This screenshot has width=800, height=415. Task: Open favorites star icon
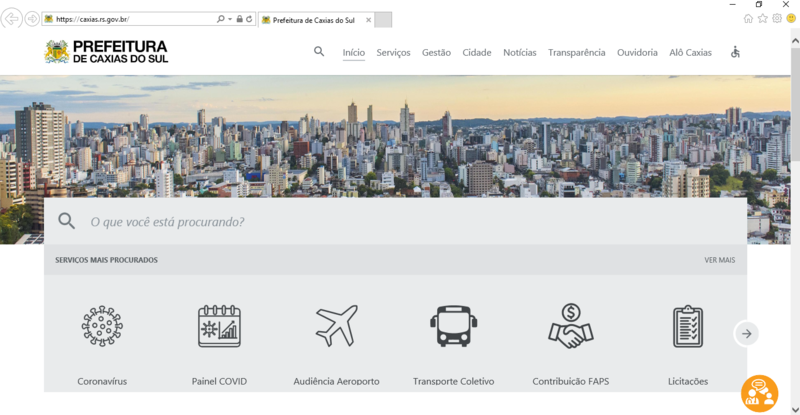pyautogui.click(x=762, y=19)
